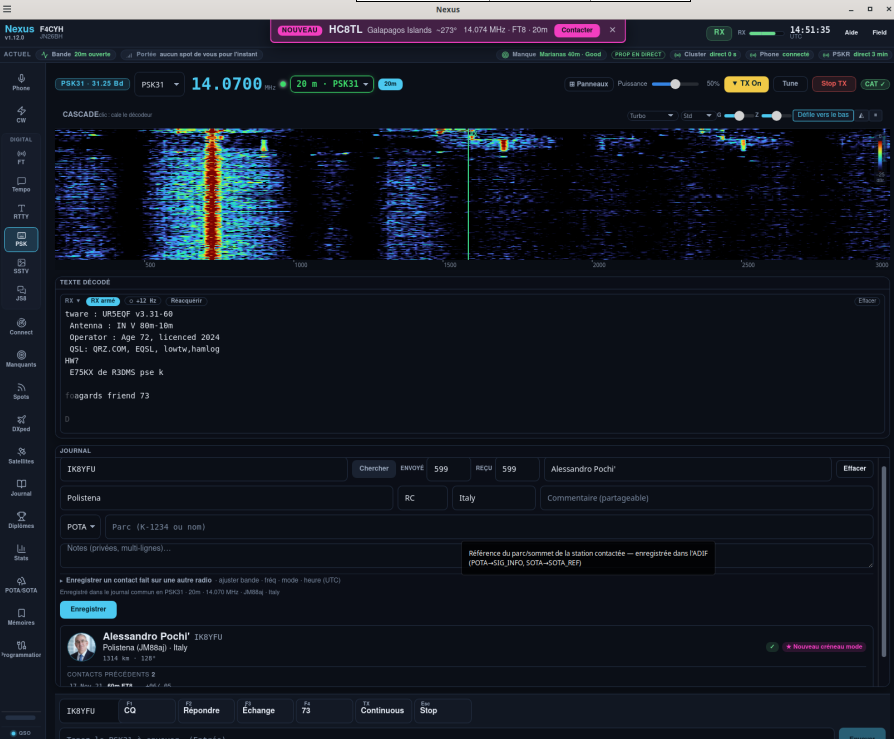Select the FT digital mode icon
The image size is (894, 739).
(21, 157)
